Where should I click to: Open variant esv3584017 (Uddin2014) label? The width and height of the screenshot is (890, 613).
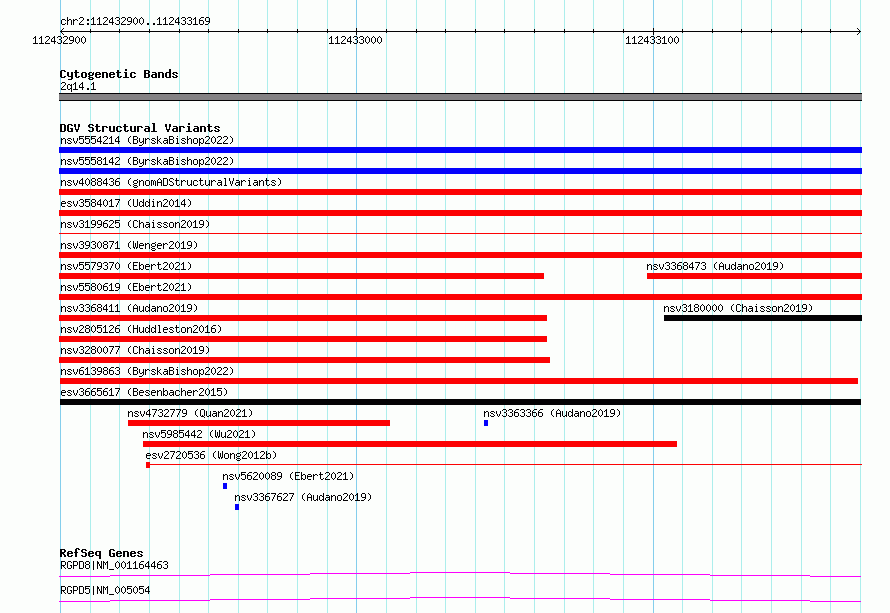point(126,203)
